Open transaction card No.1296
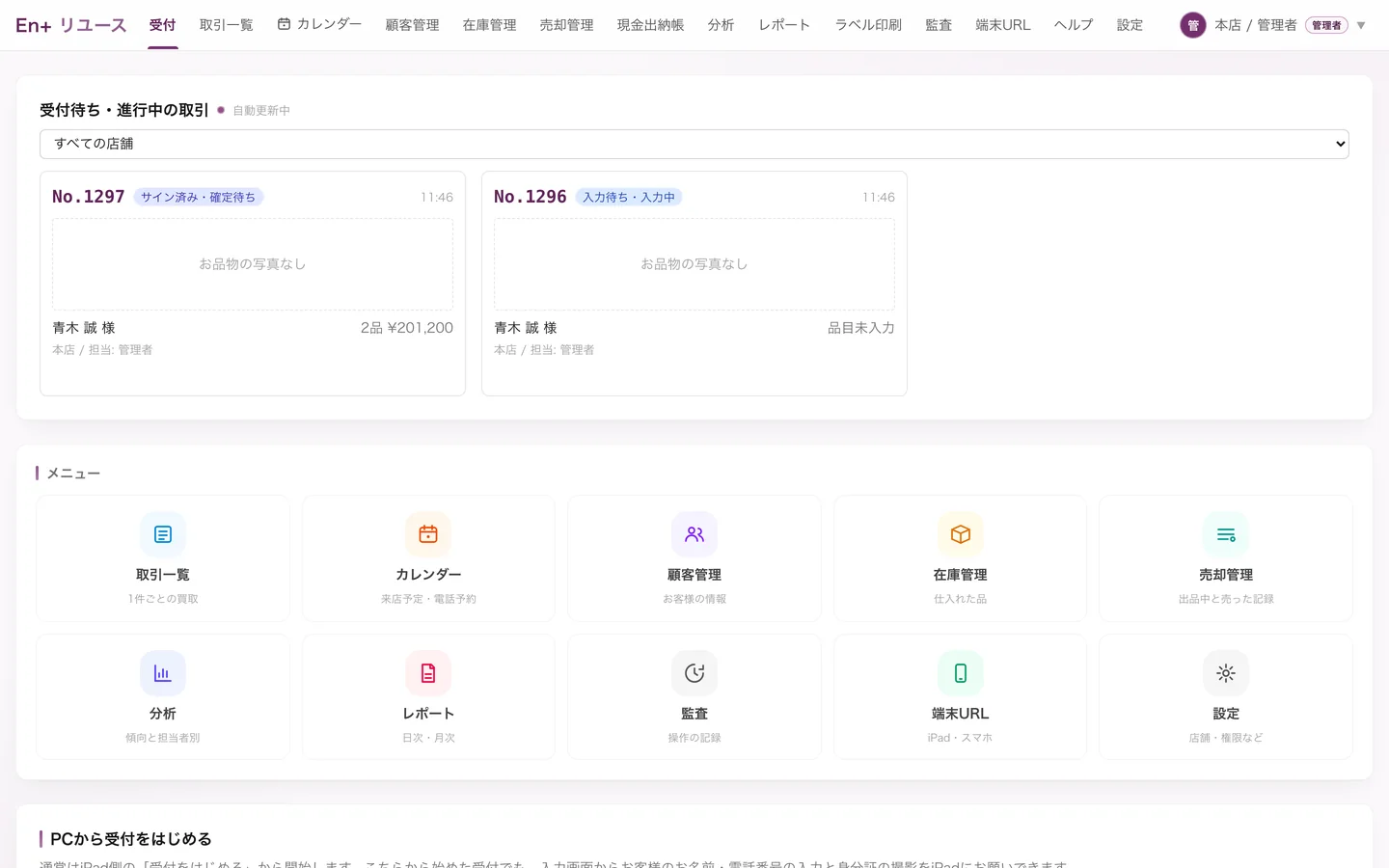This screenshot has width=1389, height=868. 694,284
